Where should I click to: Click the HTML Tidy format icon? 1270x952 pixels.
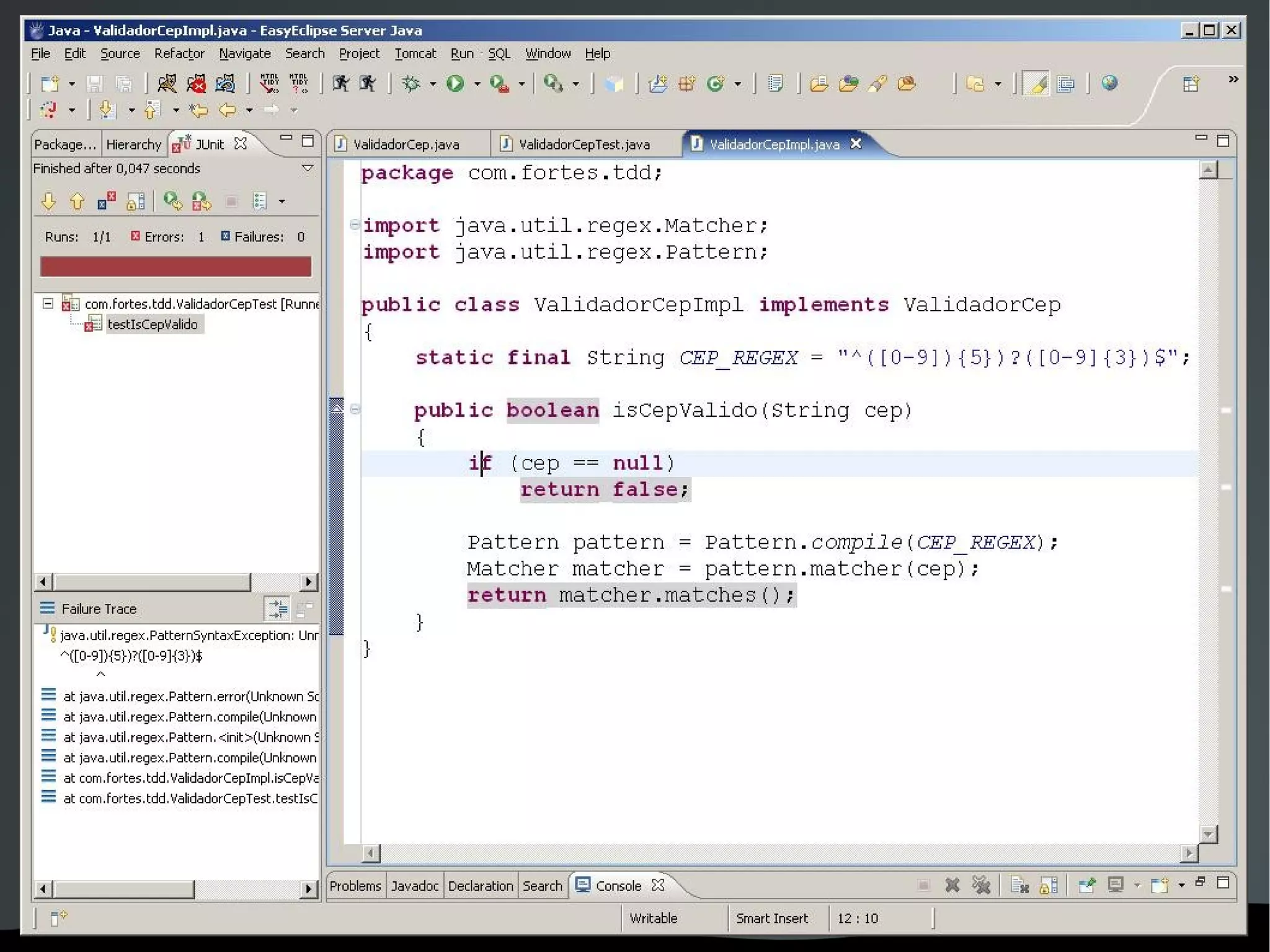[269, 84]
